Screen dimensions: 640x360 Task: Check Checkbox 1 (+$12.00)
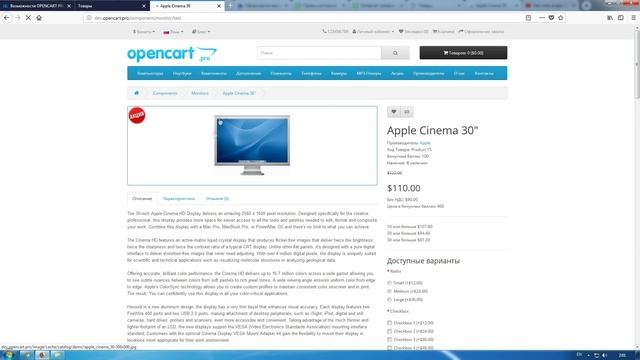389,323
